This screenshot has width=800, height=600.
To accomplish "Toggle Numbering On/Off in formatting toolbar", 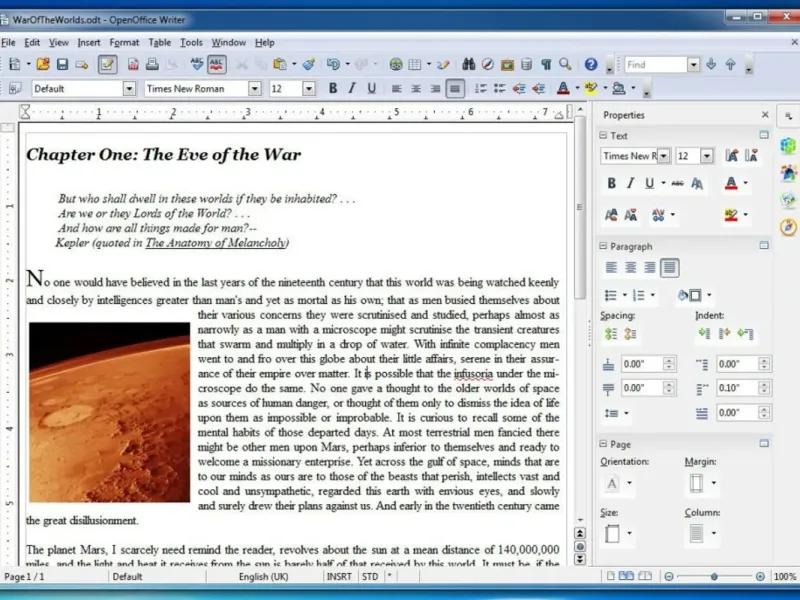I will pos(480,89).
